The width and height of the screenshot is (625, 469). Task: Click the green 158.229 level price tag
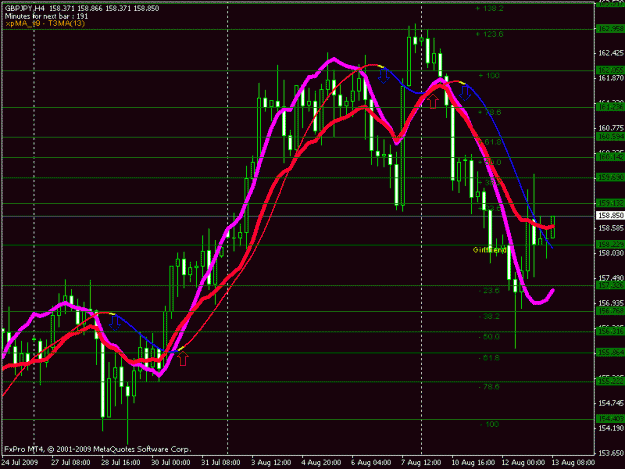point(610,244)
